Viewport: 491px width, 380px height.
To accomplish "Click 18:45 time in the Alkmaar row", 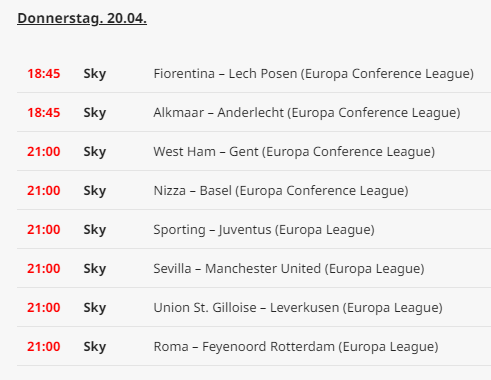I will (x=44, y=113).
